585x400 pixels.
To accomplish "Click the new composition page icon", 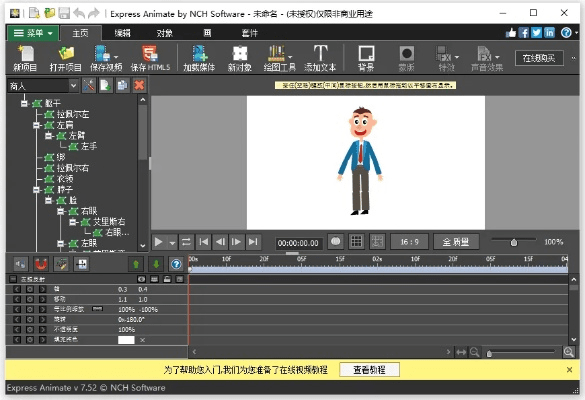I will coord(106,85).
